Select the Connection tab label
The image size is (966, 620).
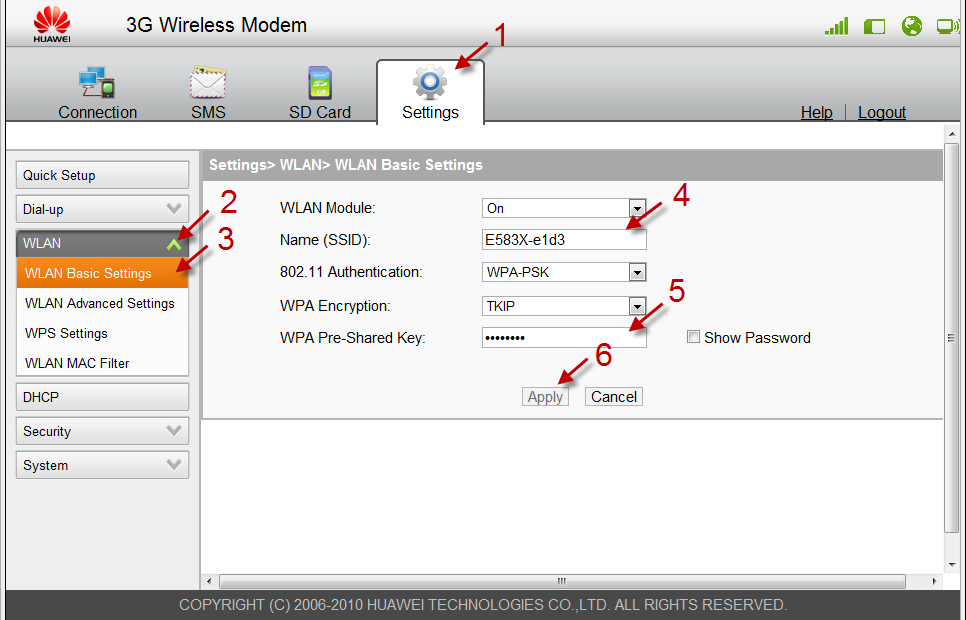97,112
